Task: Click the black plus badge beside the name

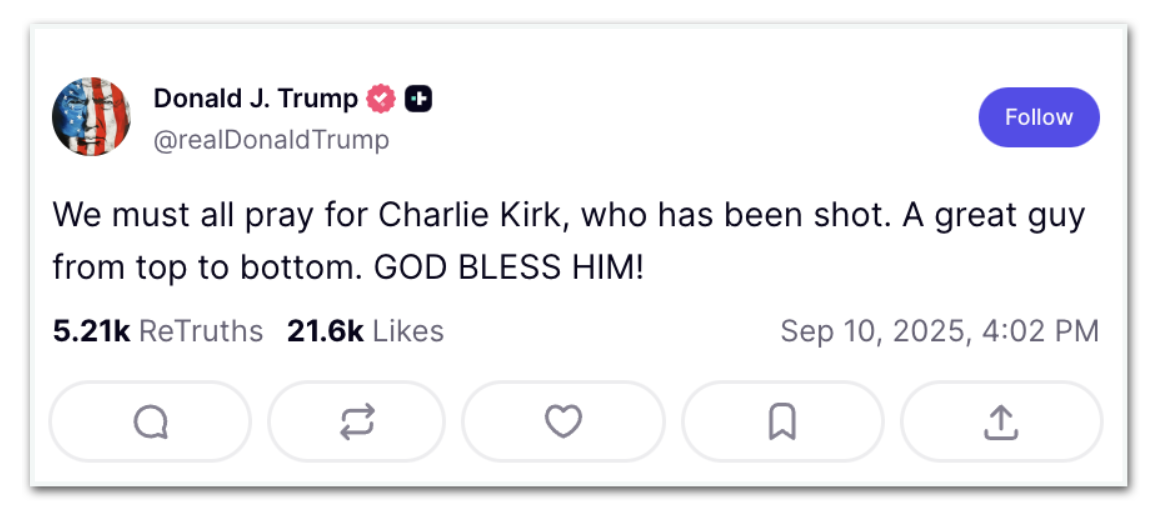Action: [418, 99]
